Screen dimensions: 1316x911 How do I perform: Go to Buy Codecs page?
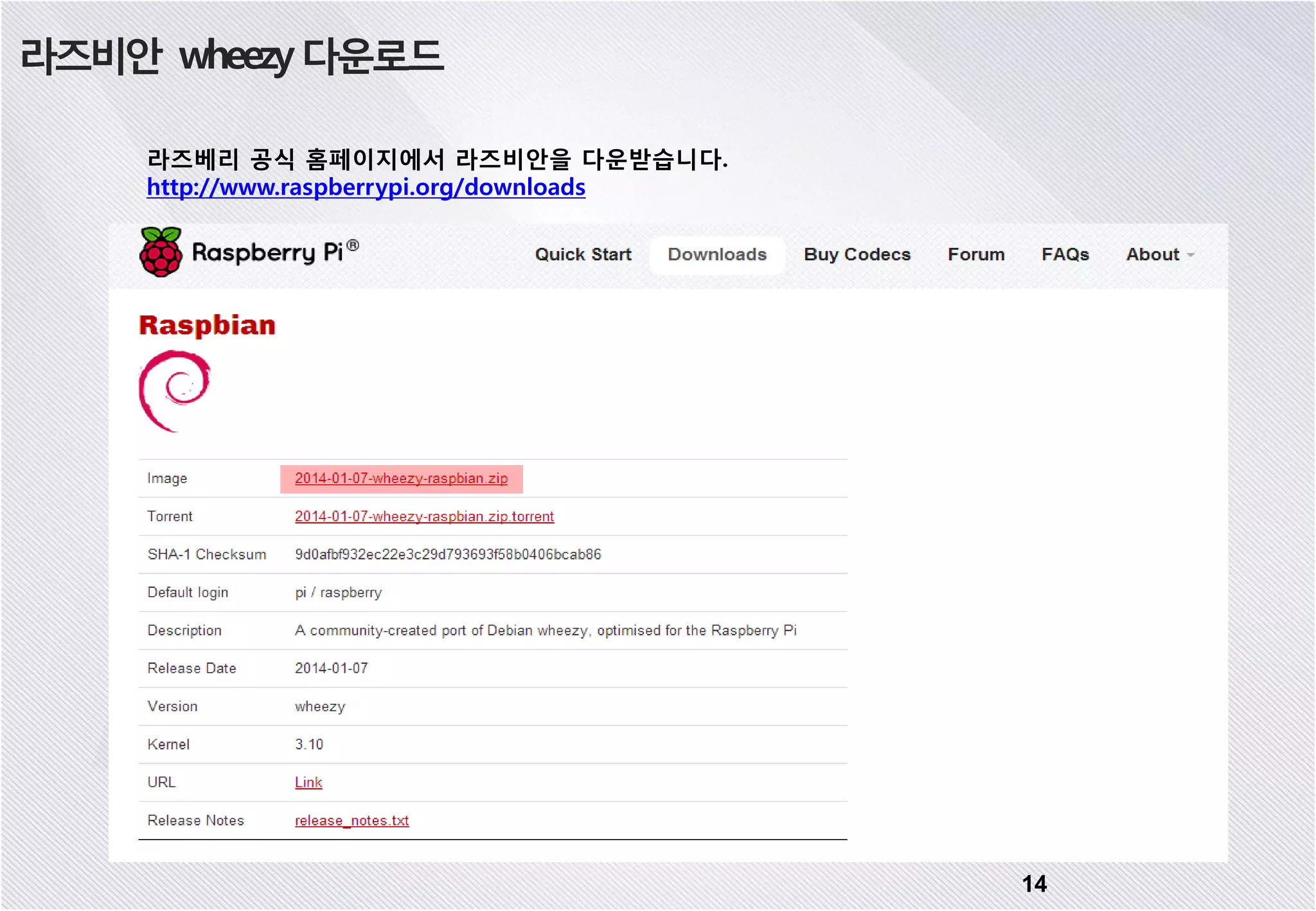pos(857,254)
